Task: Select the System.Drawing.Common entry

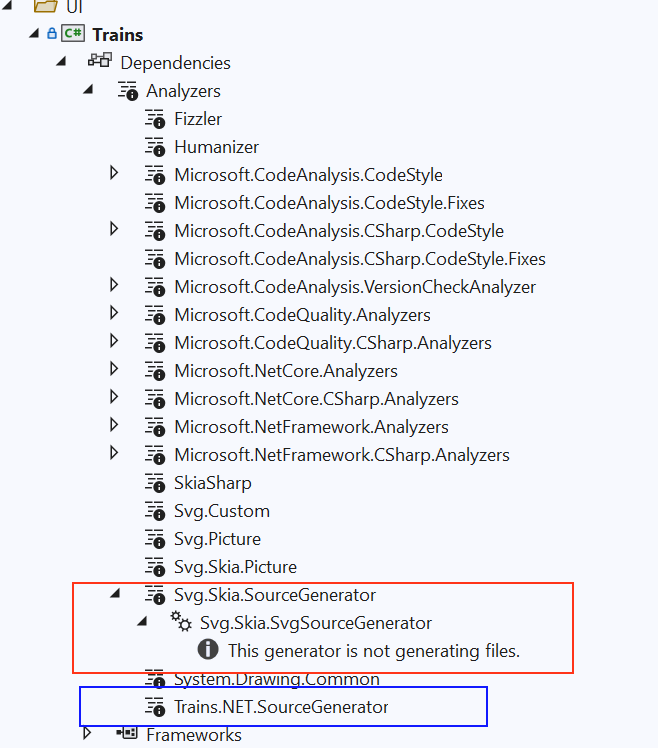Action: pos(277,679)
